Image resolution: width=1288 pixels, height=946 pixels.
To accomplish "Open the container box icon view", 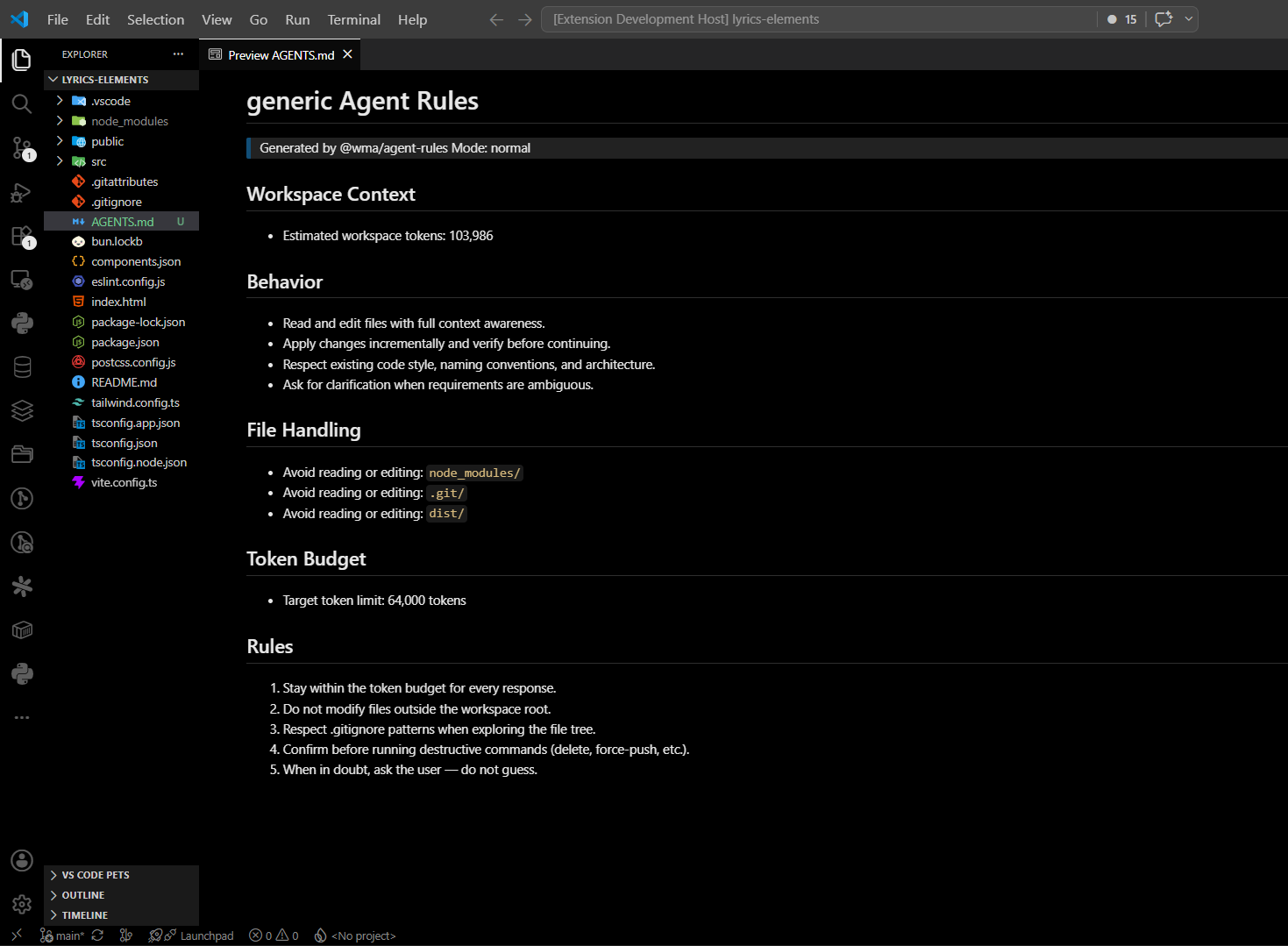I will (22, 629).
